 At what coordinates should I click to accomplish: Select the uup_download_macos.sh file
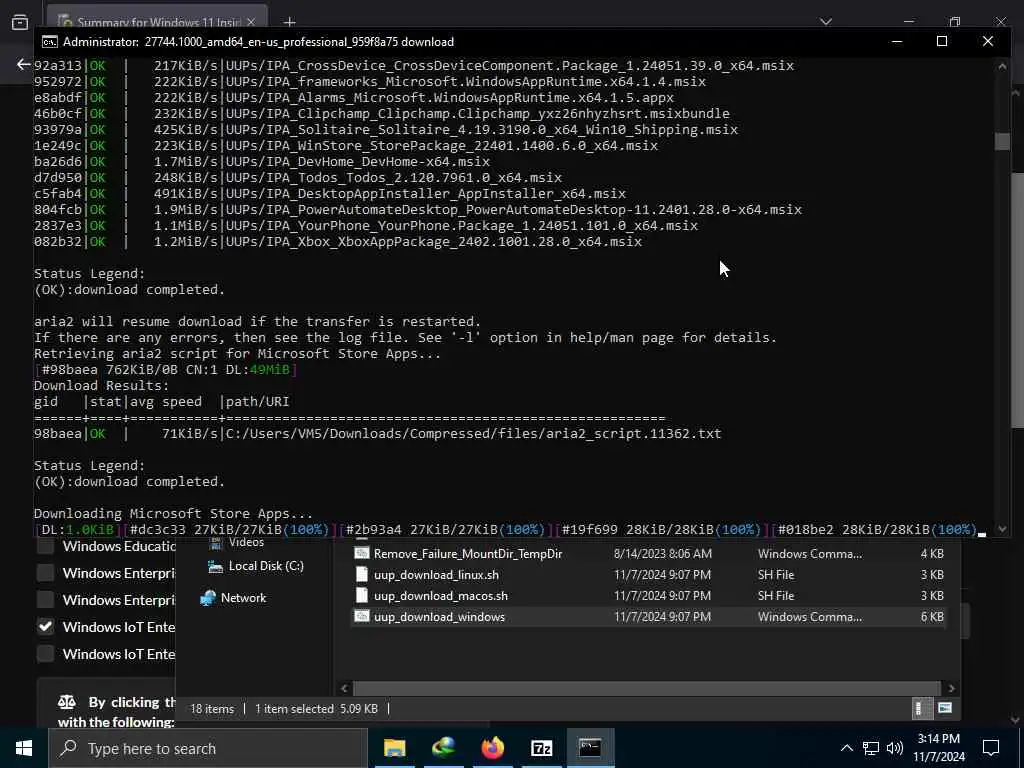coord(441,596)
